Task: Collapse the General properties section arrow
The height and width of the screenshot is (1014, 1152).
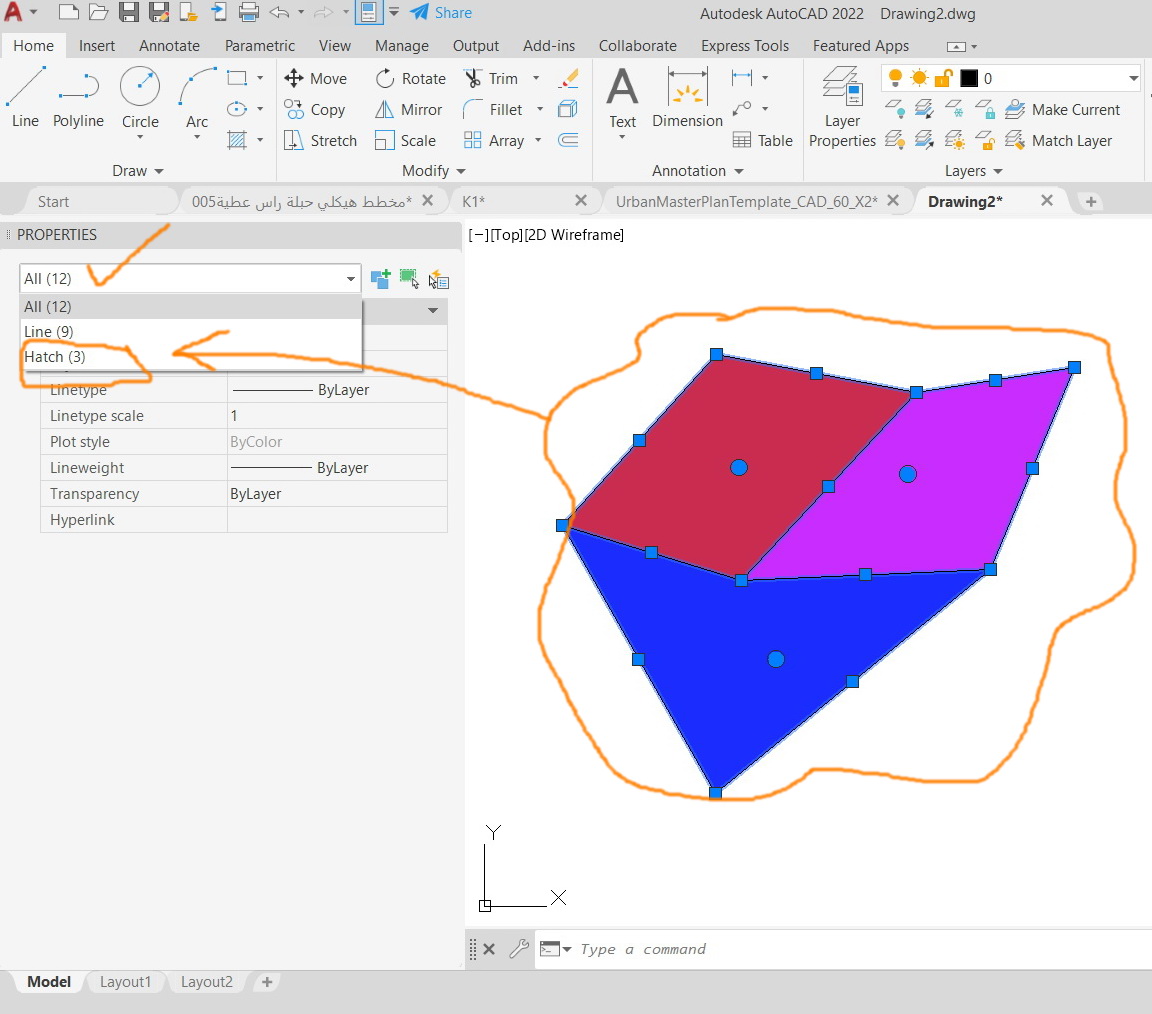Action: (433, 311)
